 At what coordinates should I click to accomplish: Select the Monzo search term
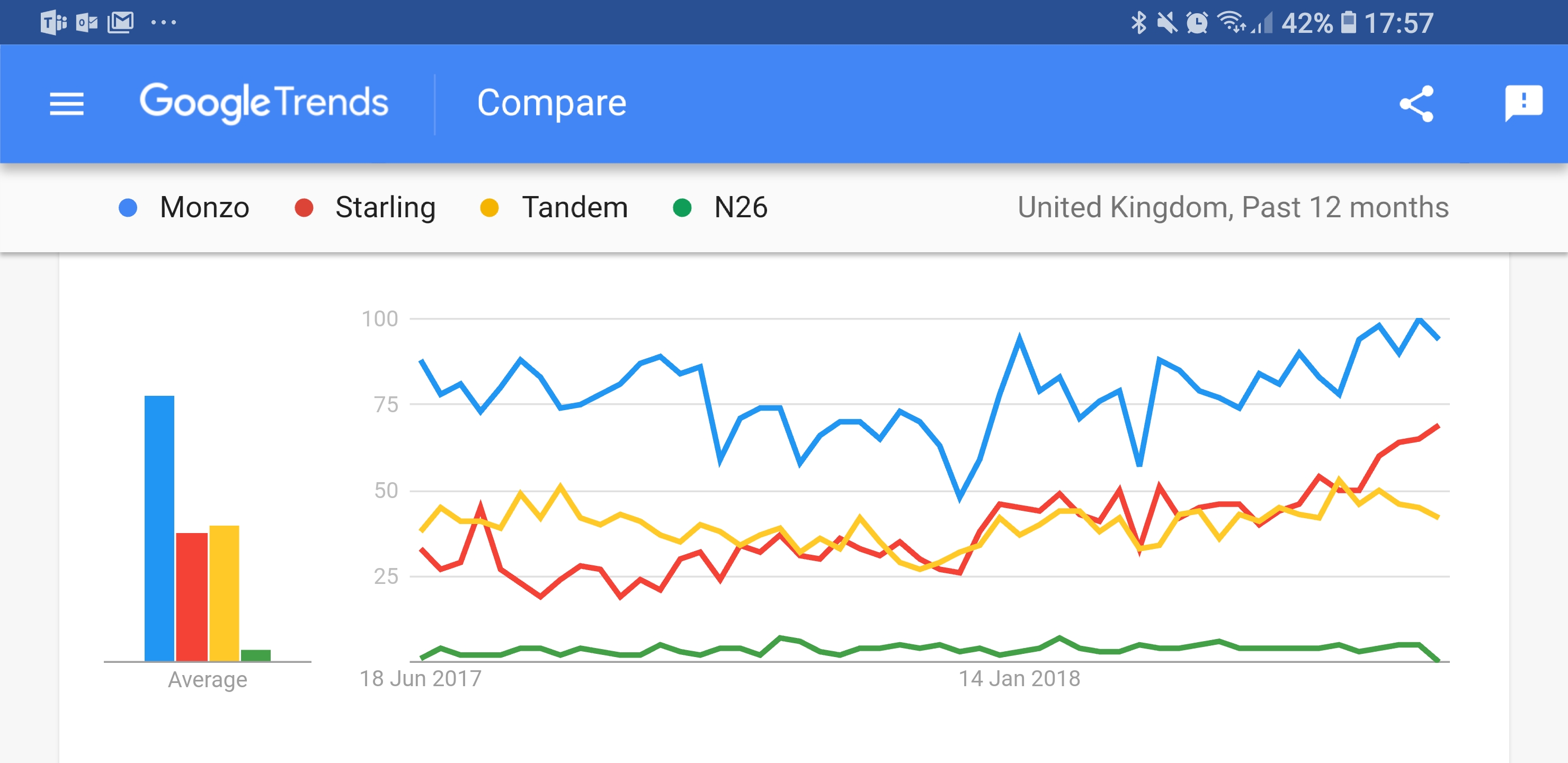pos(204,208)
